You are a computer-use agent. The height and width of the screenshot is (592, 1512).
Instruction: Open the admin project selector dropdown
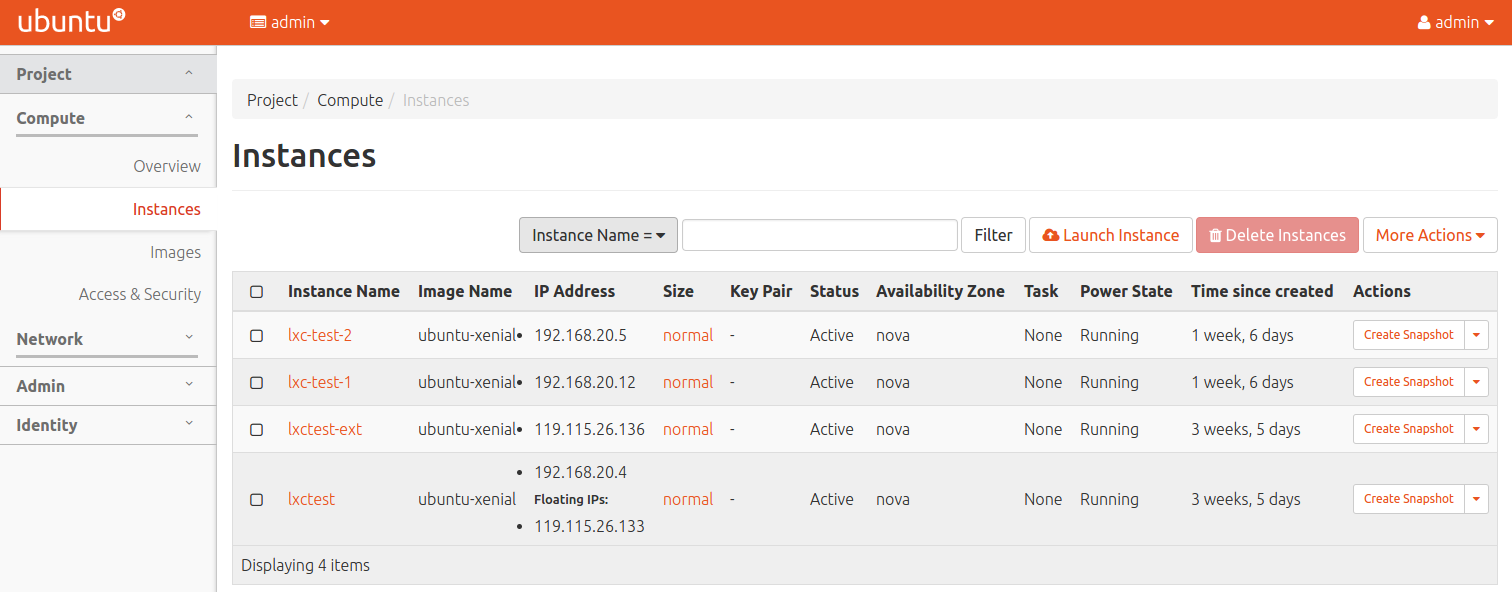point(290,22)
